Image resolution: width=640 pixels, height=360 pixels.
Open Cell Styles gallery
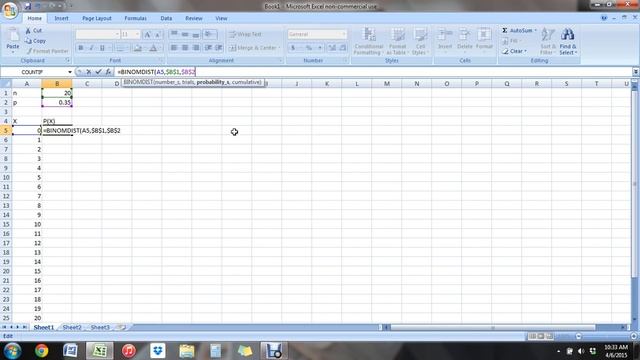(419, 41)
